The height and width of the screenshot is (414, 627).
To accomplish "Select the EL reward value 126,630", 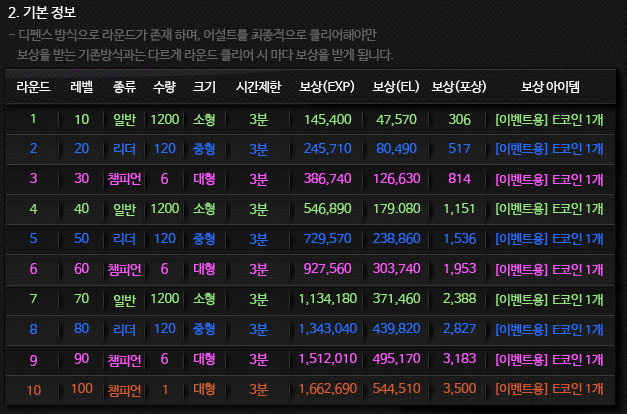I will click(396, 179).
